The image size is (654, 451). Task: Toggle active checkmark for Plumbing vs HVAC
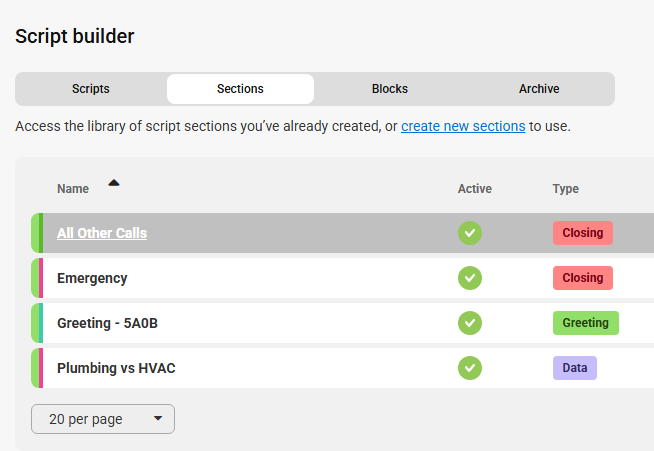point(470,368)
